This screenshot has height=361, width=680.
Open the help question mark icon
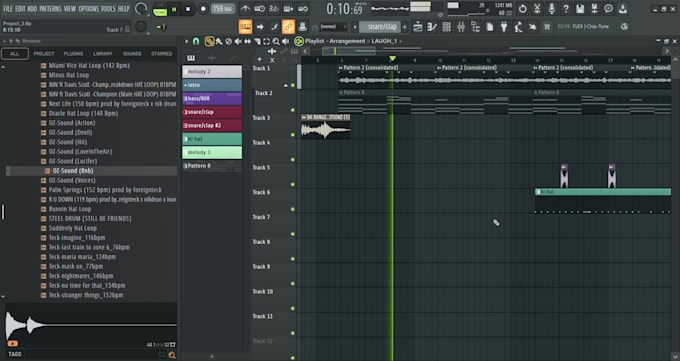click(x=566, y=9)
